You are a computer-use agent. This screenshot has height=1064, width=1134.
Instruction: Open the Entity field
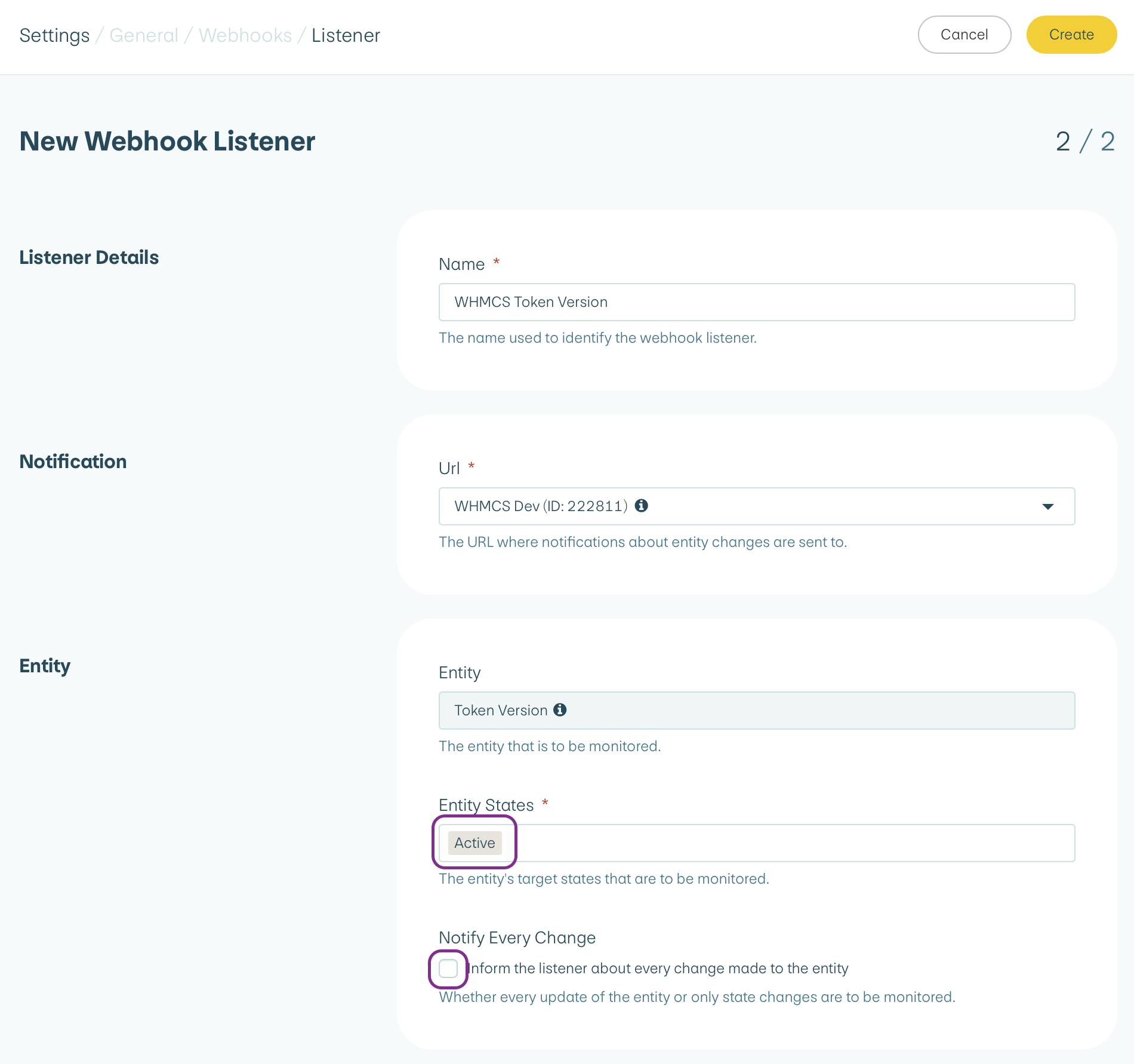pyautogui.click(x=756, y=711)
